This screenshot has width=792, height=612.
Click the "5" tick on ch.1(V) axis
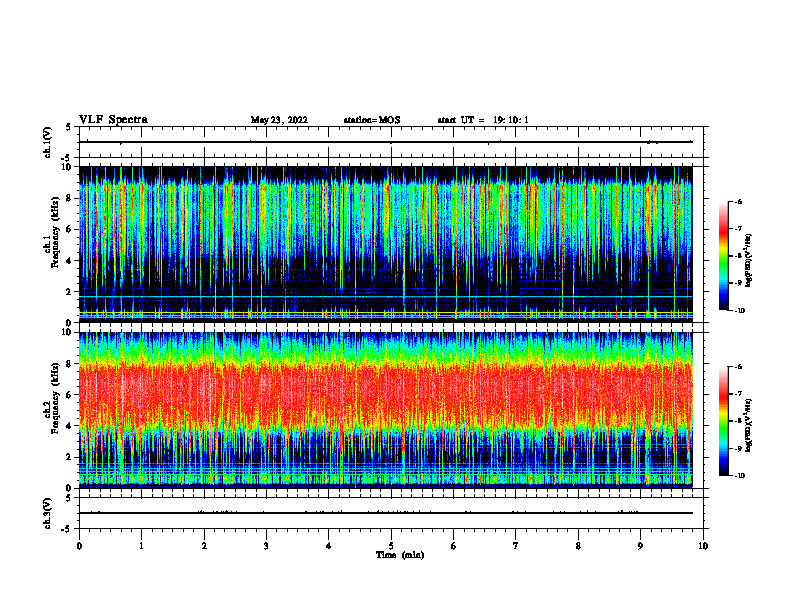[68, 128]
